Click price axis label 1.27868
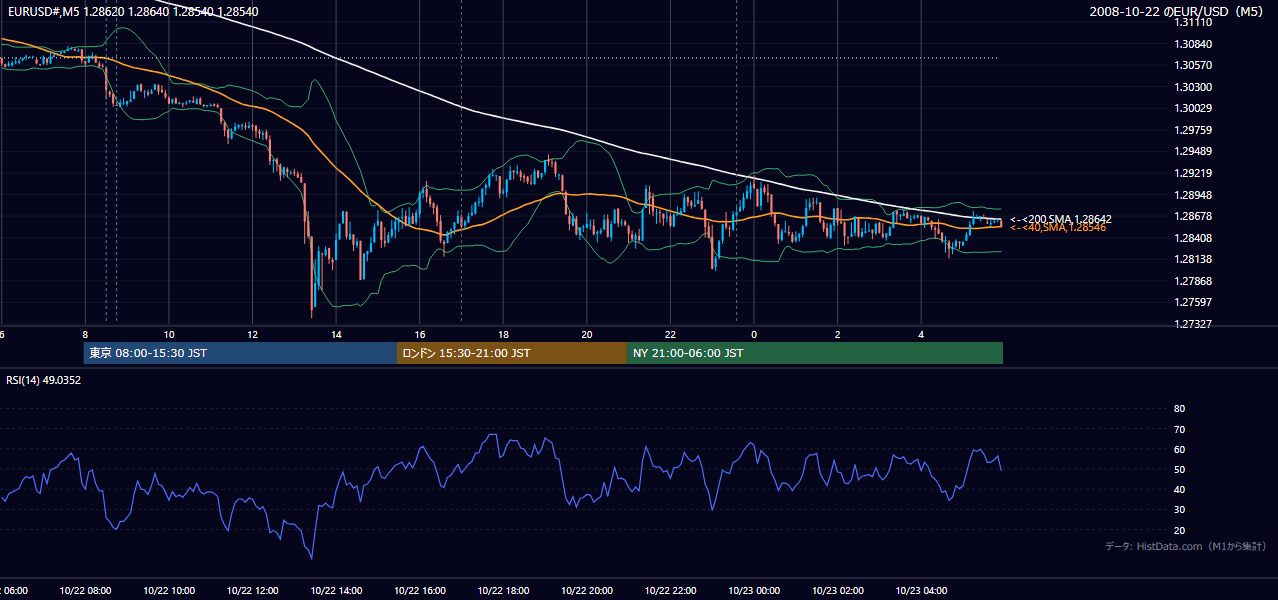 pos(1193,281)
